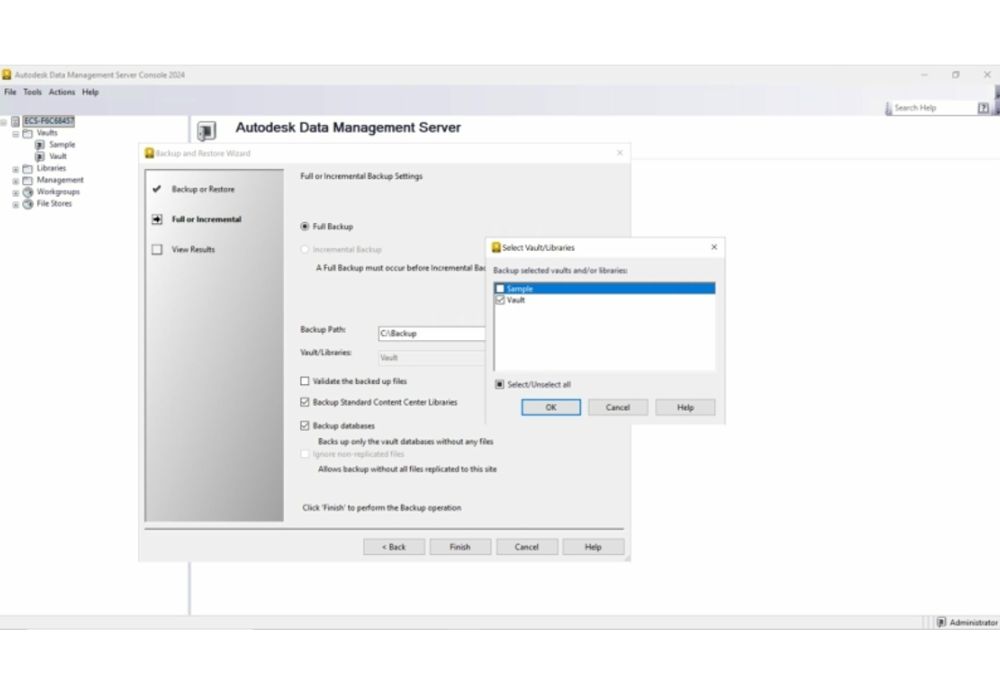Click the Backup Path input field

432,333
